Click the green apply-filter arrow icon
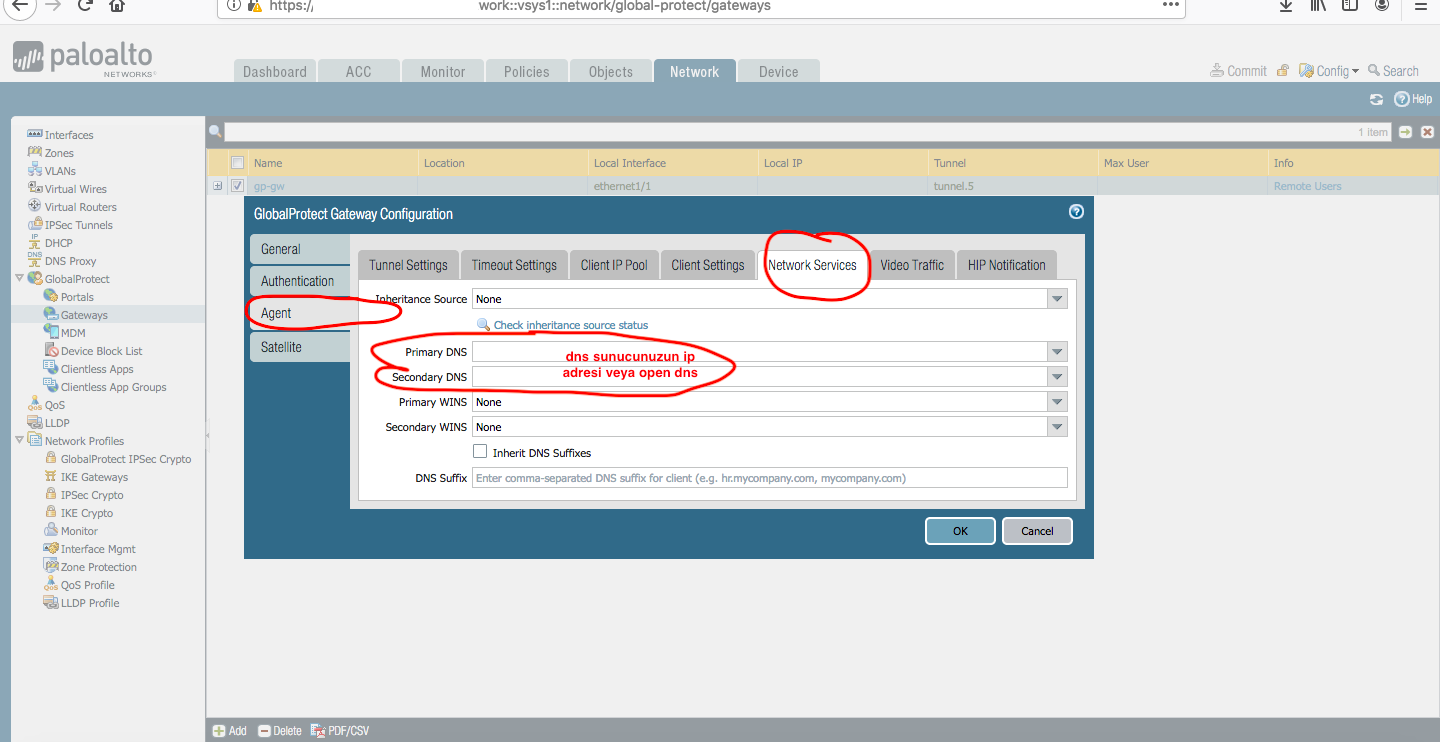Image resolution: width=1440 pixels, height=742 pixels. (x=1406, y=132)
